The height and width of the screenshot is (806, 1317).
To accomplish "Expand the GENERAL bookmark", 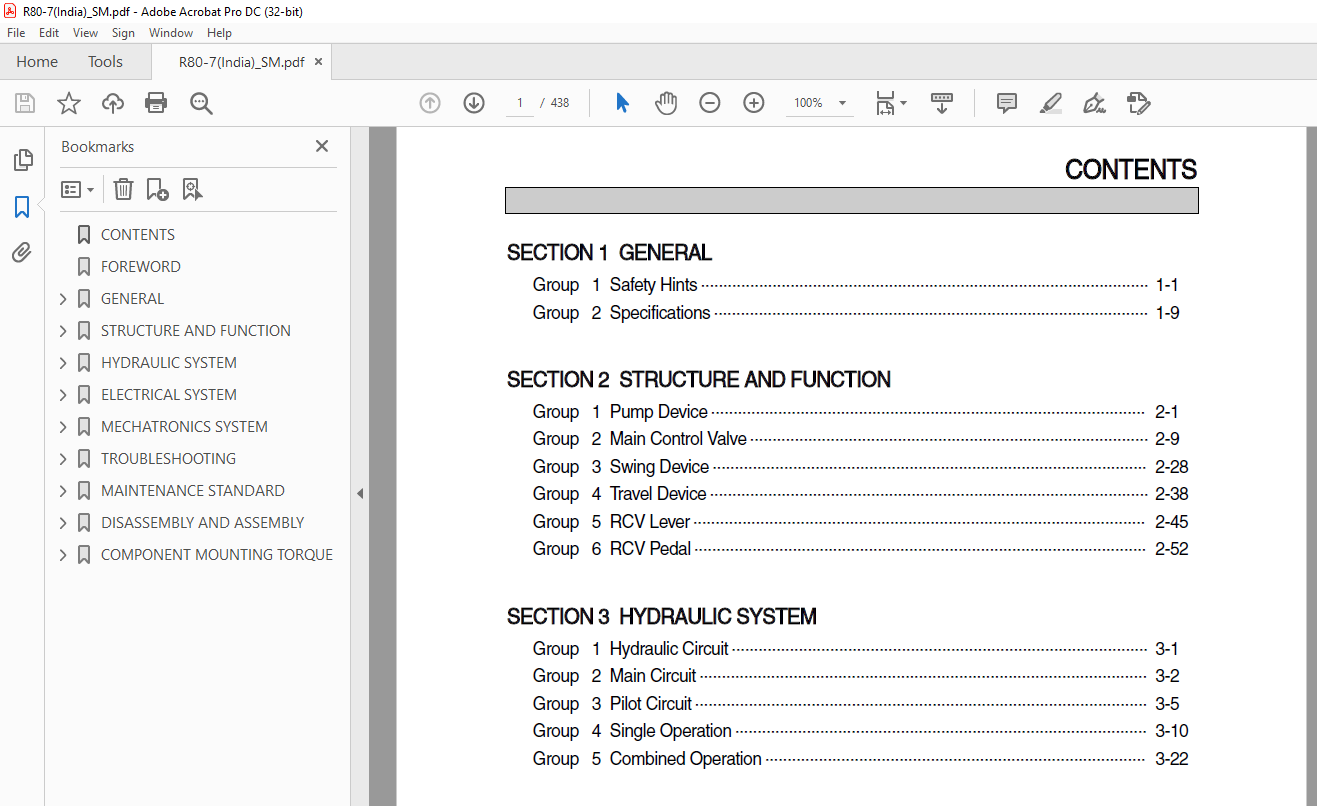I will tap(63, 299).
